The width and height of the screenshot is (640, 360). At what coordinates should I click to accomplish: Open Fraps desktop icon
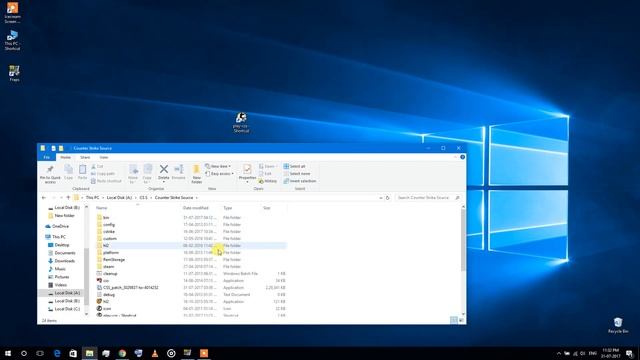tap(14, 73)
